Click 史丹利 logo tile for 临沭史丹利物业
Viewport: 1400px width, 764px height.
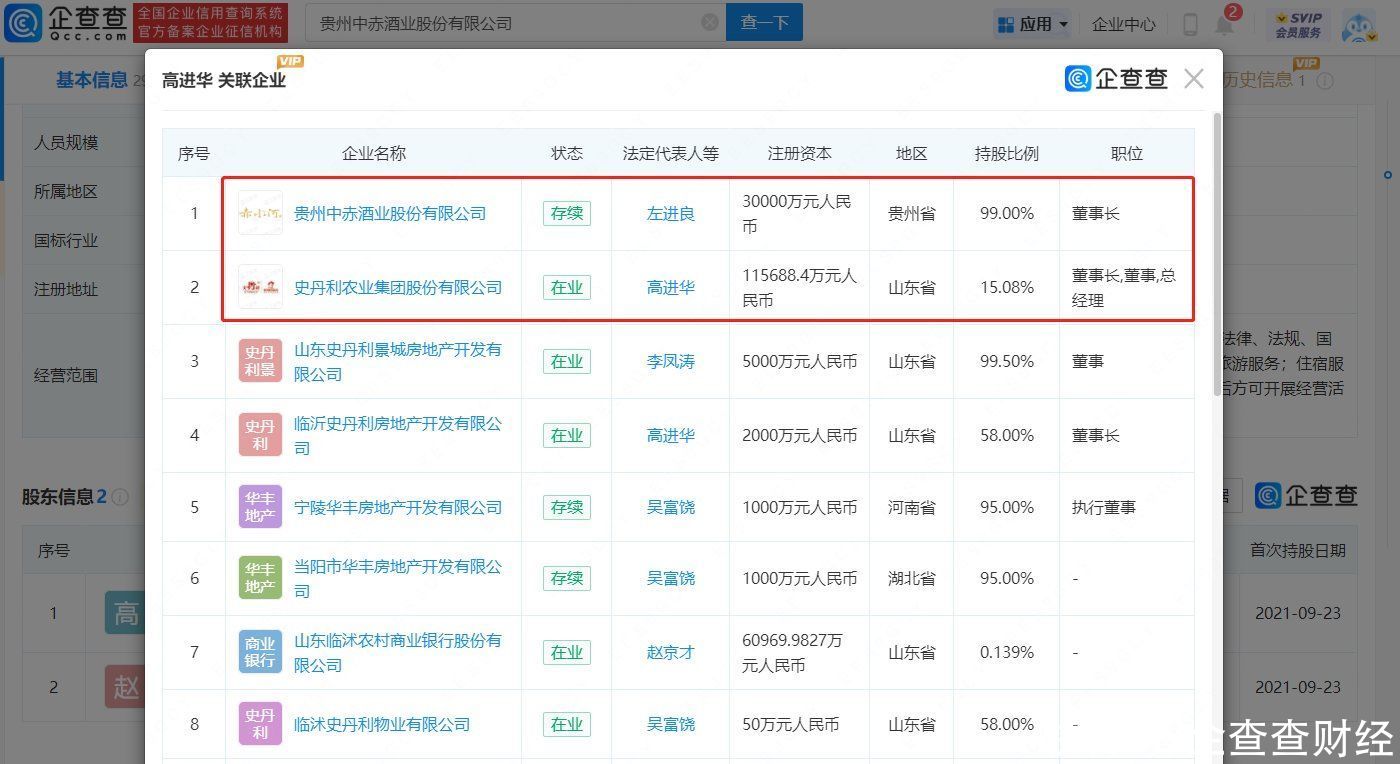point(260,724)
